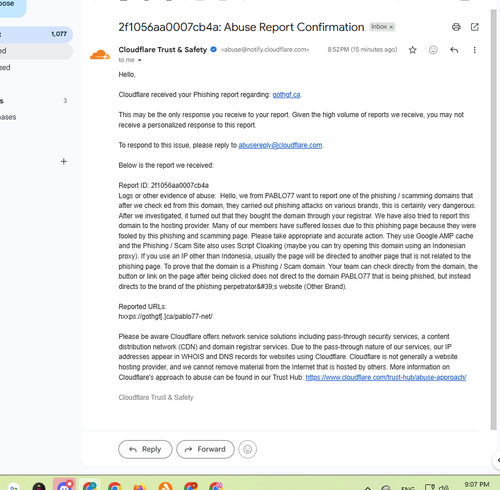The width and height of the screenshot is (500, 490).
Task: Click the Inbox label chip text
Action: coord(379,27)
